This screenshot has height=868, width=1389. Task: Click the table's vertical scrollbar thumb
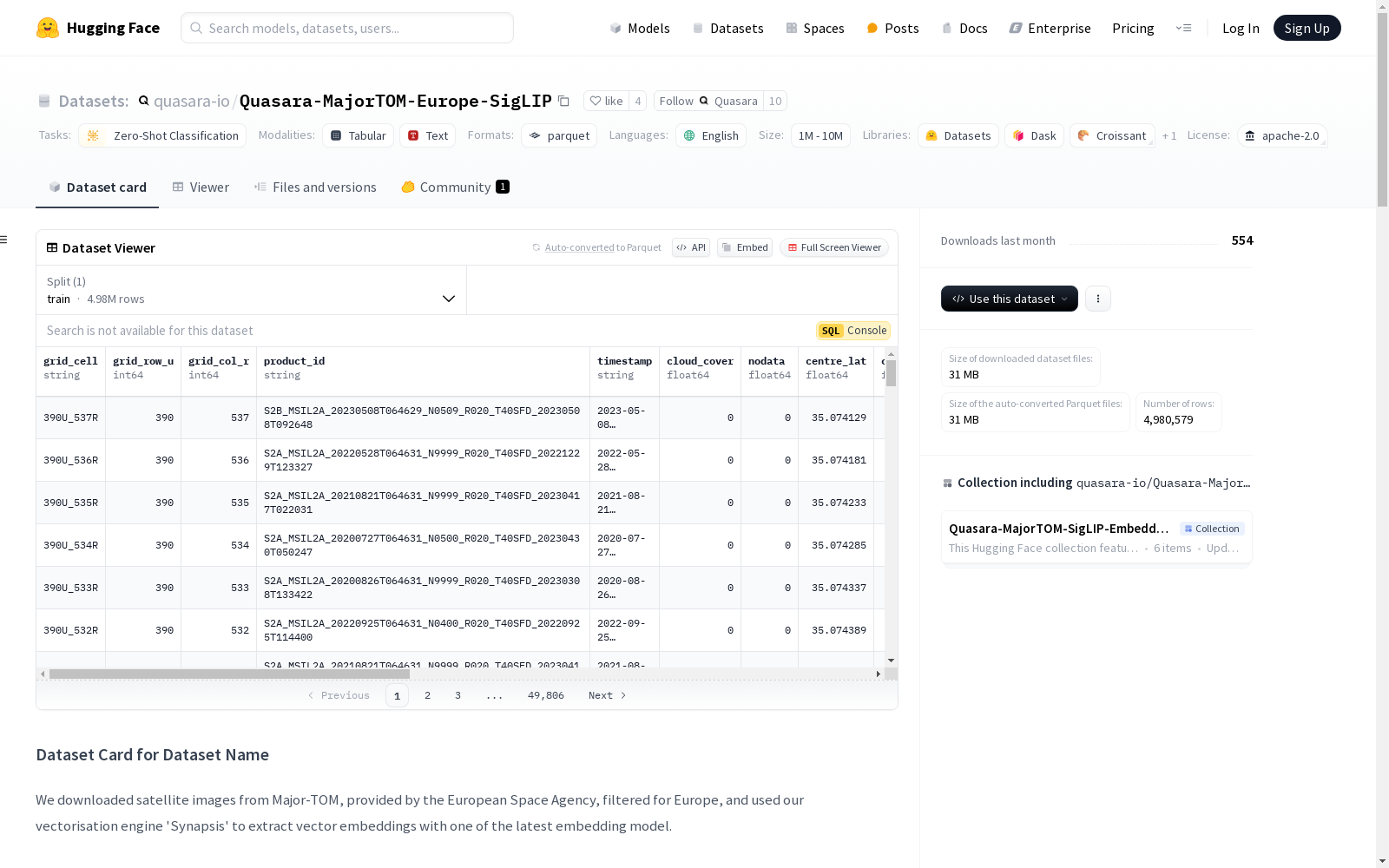pos(891,373)
